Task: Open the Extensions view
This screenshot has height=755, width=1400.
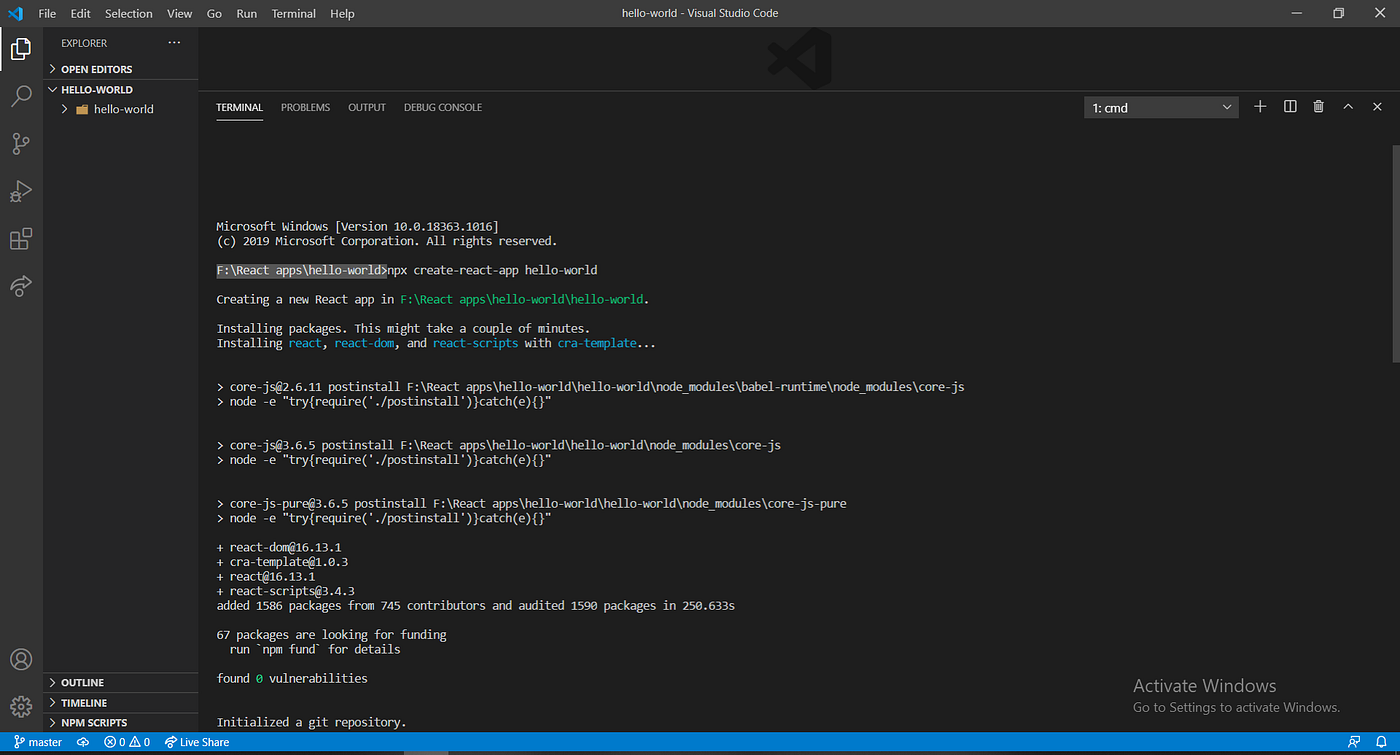Action: [x=20, y=238]
